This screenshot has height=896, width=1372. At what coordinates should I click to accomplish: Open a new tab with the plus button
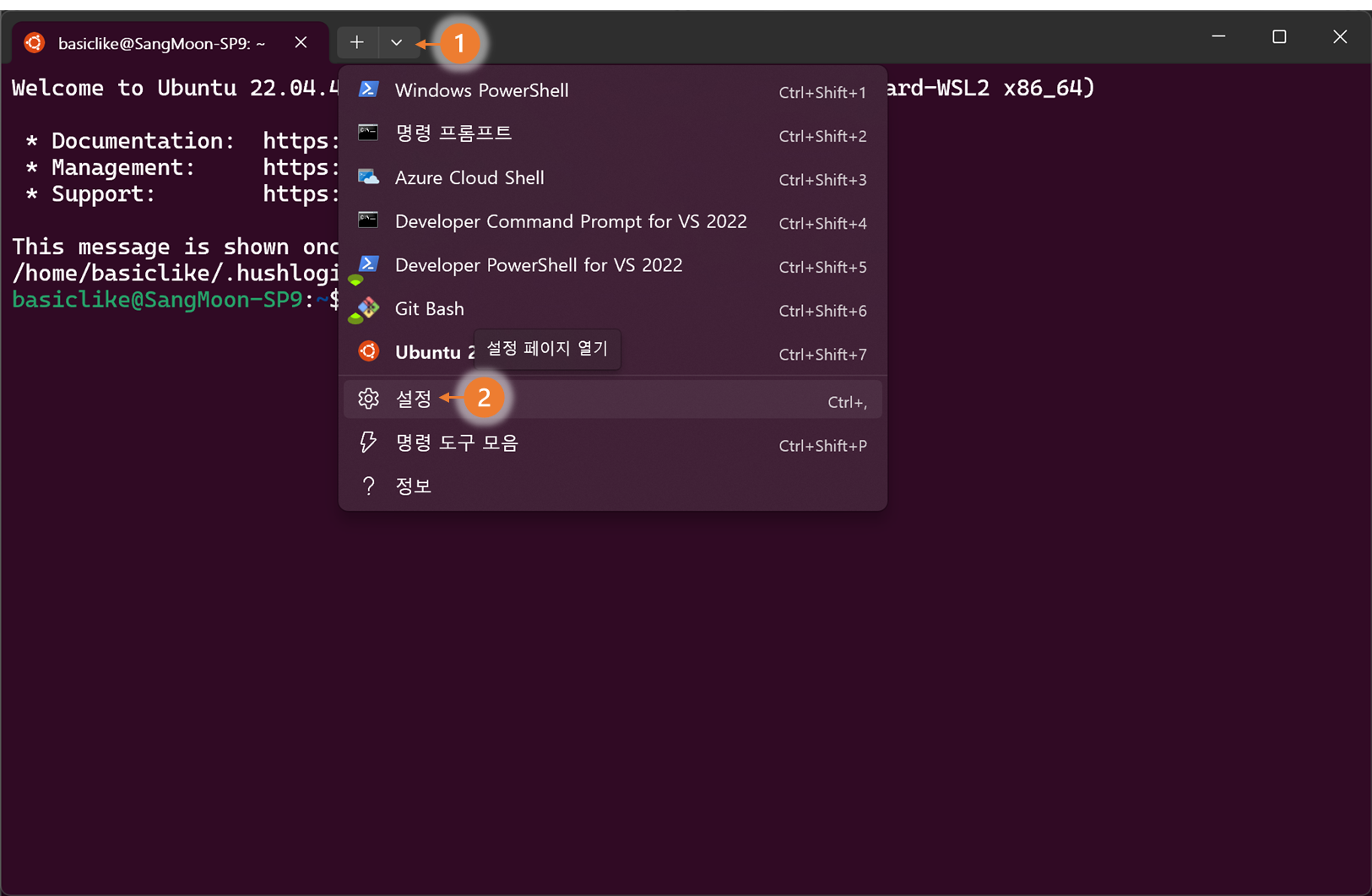(x=357, y=42)
